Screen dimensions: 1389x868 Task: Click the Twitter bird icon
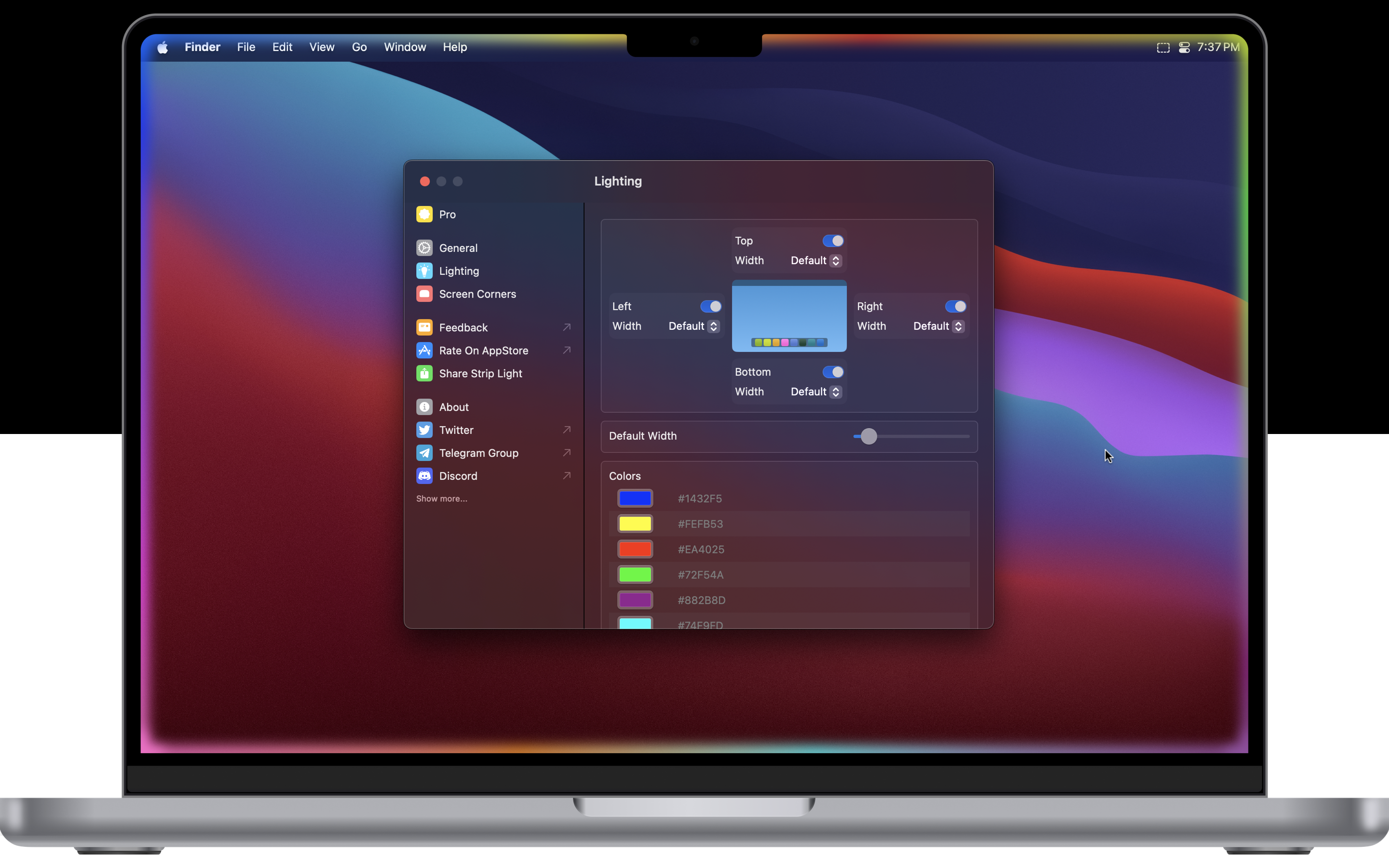coord(424,429)
